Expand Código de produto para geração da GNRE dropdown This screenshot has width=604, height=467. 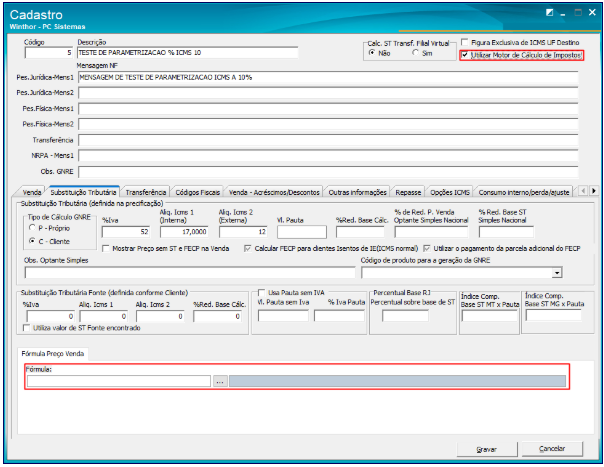(557, 273)
